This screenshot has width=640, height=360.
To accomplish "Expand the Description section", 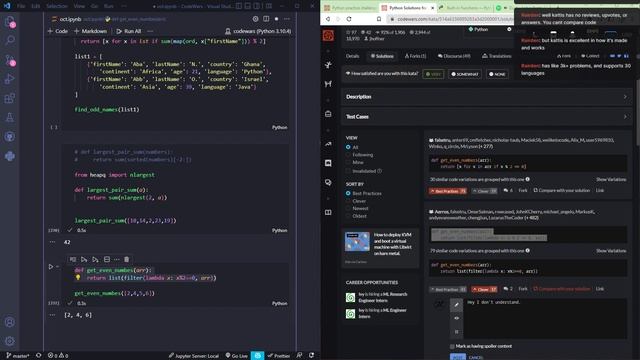I will (x=487, y=97).
